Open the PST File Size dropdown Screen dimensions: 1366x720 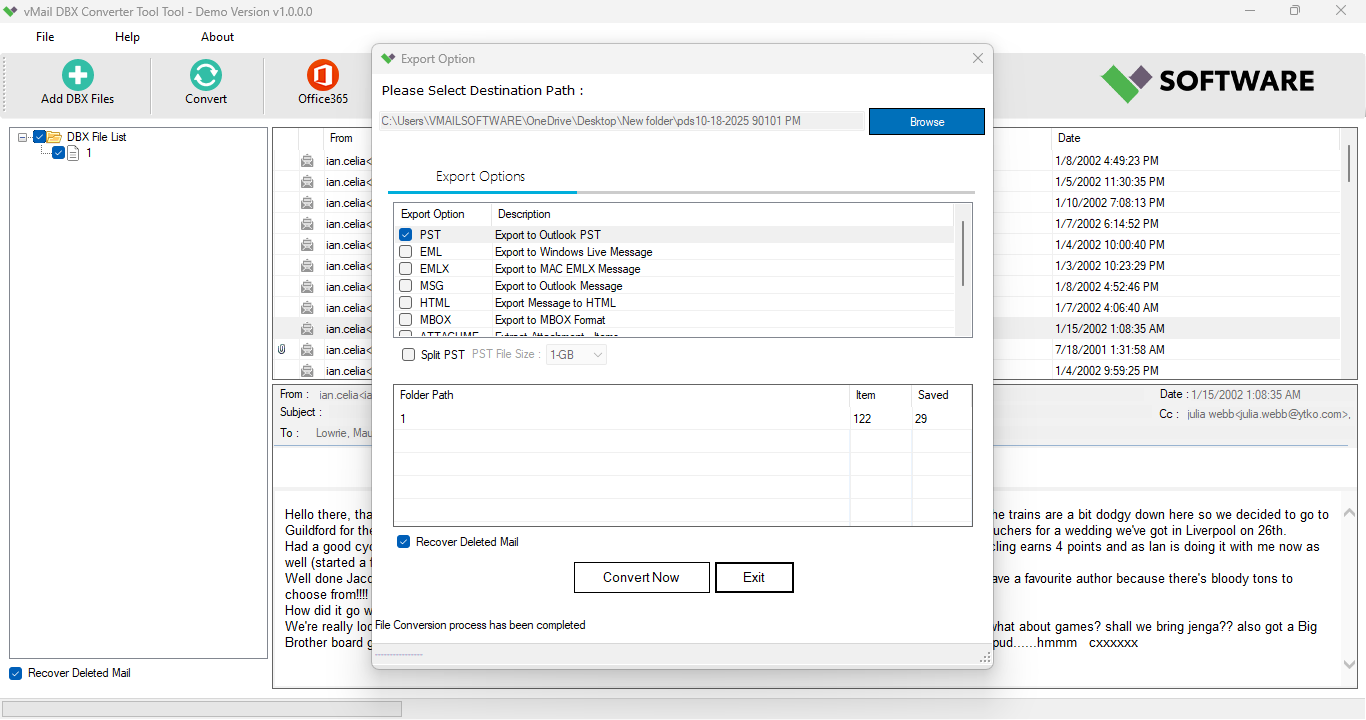(577, 355)
